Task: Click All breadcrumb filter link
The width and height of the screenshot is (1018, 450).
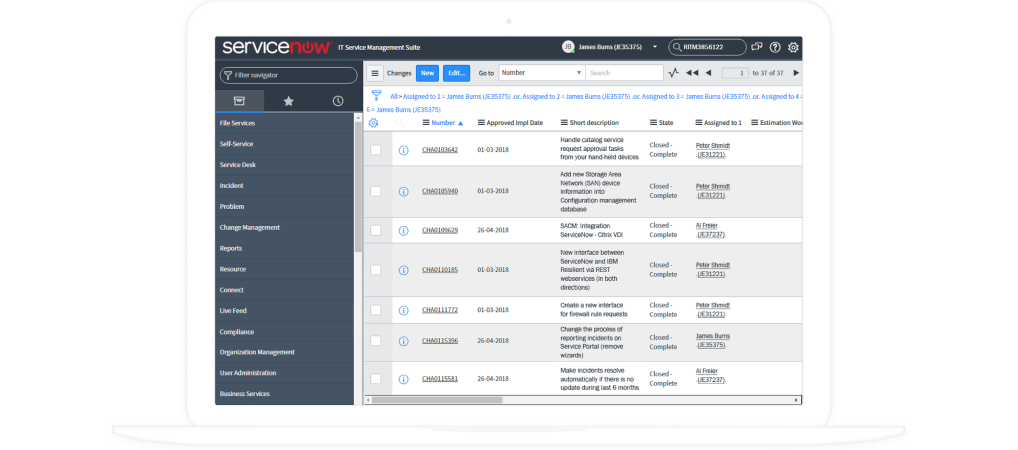Action: pos(393,96)
